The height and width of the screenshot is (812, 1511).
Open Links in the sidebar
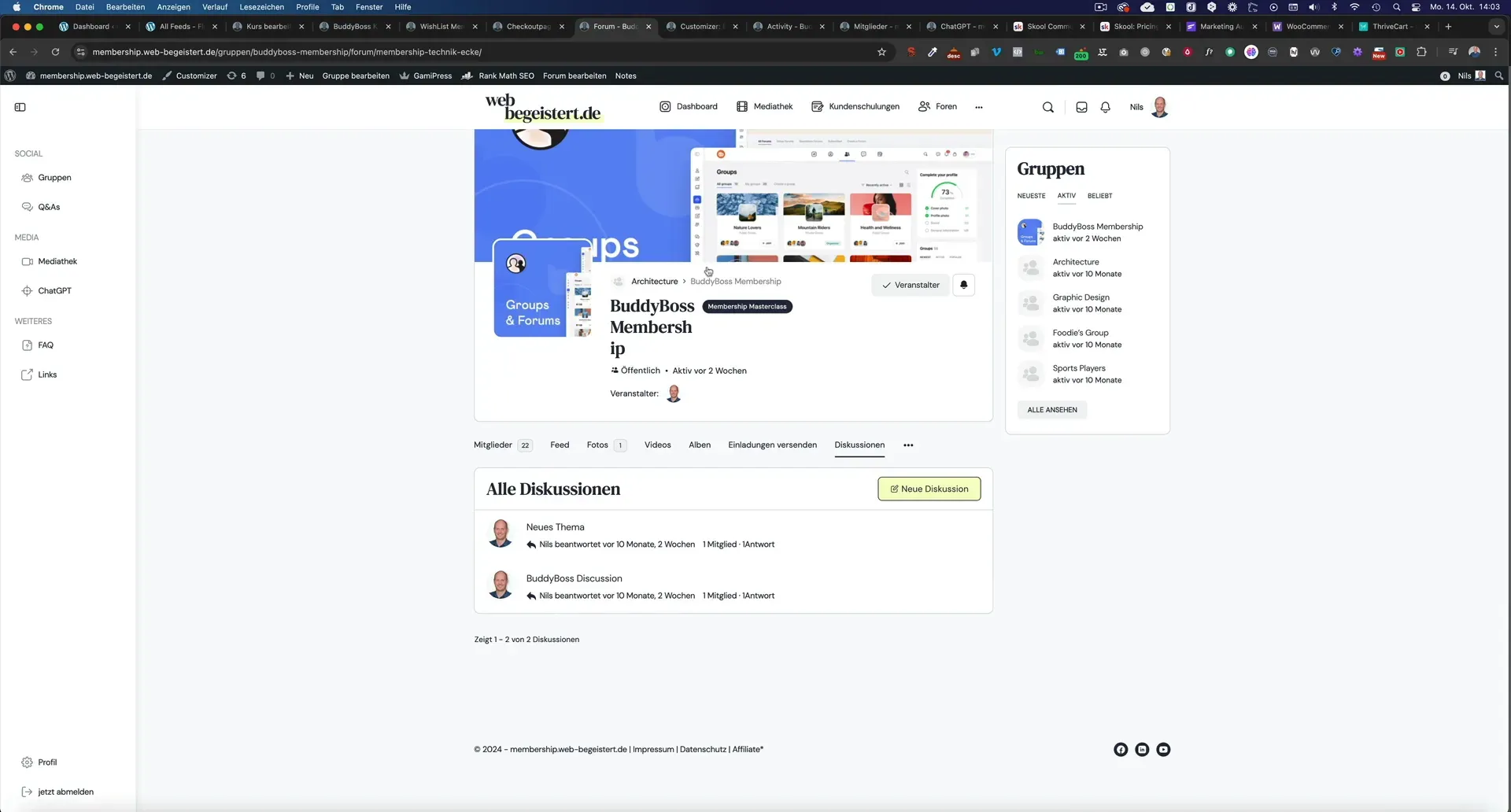pyautogui.click(x=47, y=375)
